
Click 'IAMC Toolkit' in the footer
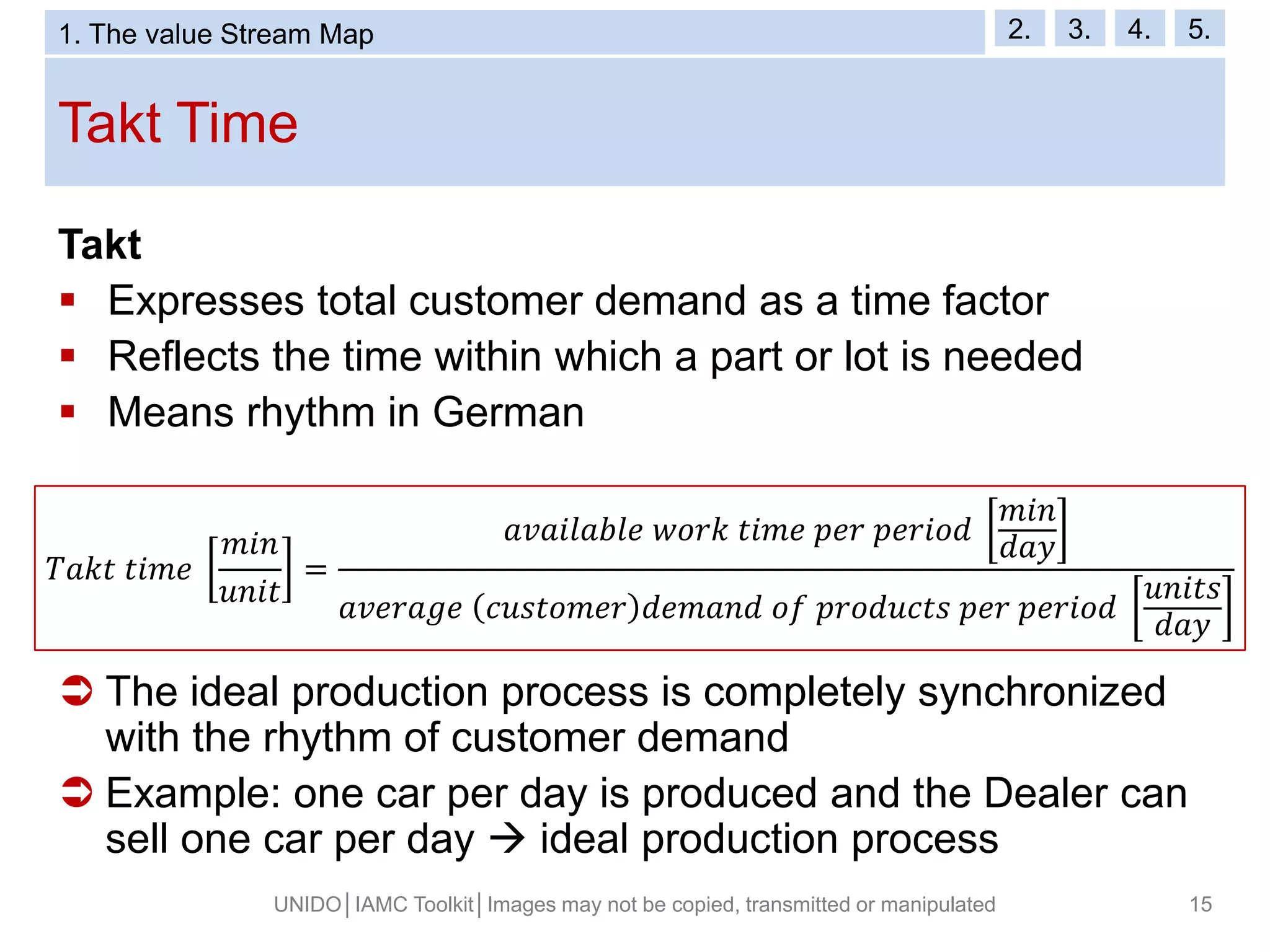(x=414, y=905)
